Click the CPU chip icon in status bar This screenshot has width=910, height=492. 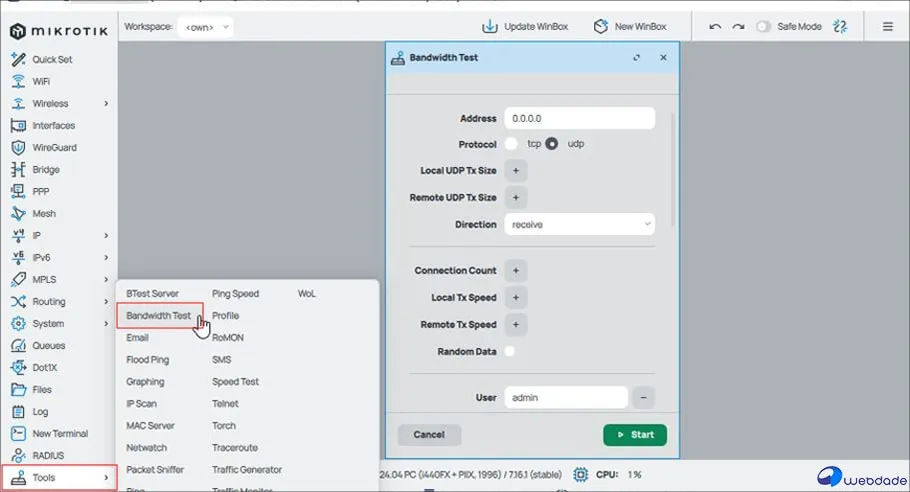(x=580, y=474)
